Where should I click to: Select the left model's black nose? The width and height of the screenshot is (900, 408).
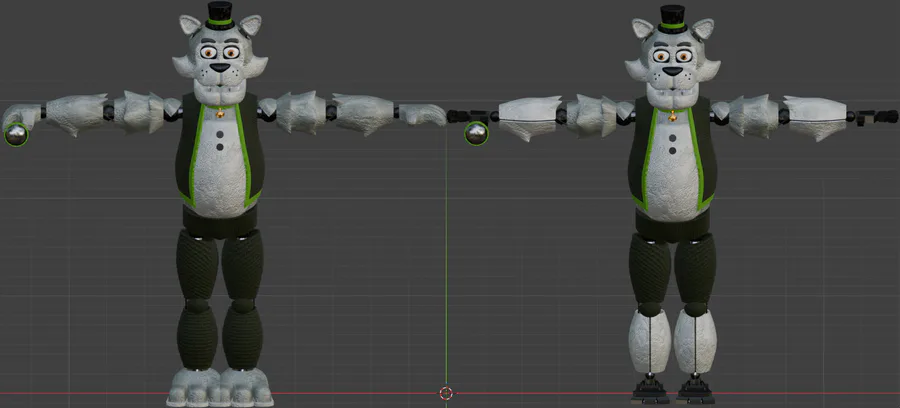220,67
